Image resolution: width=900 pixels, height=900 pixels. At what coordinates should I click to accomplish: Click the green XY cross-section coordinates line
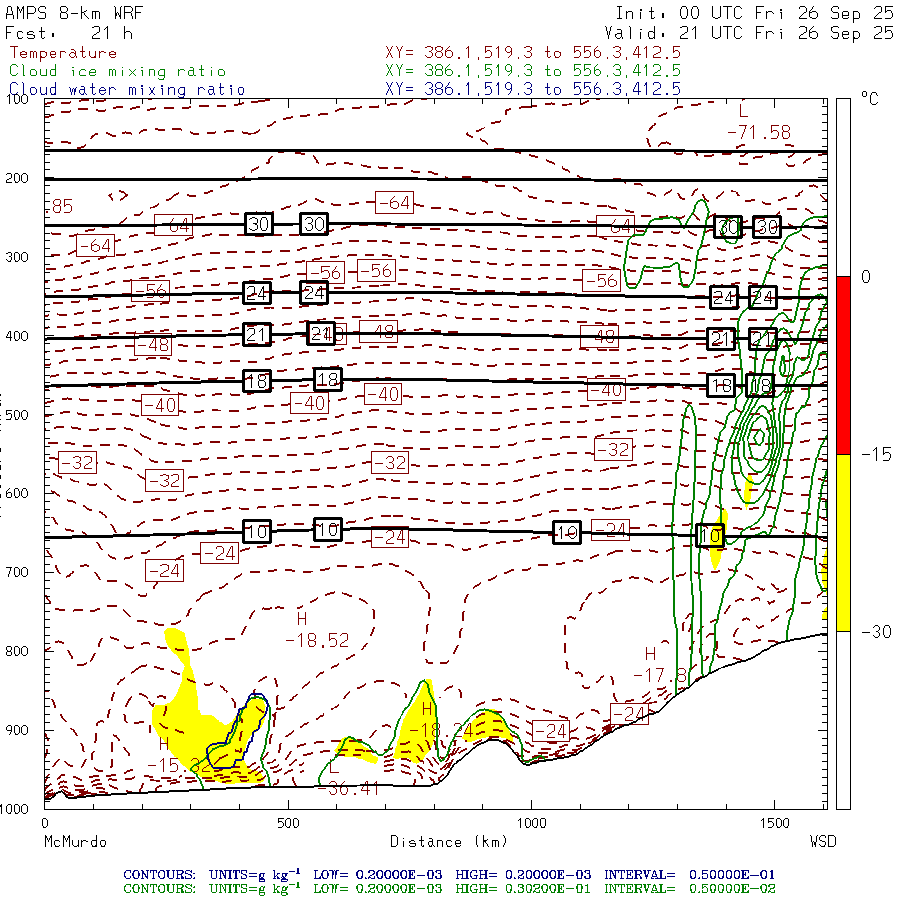(533, 71)
